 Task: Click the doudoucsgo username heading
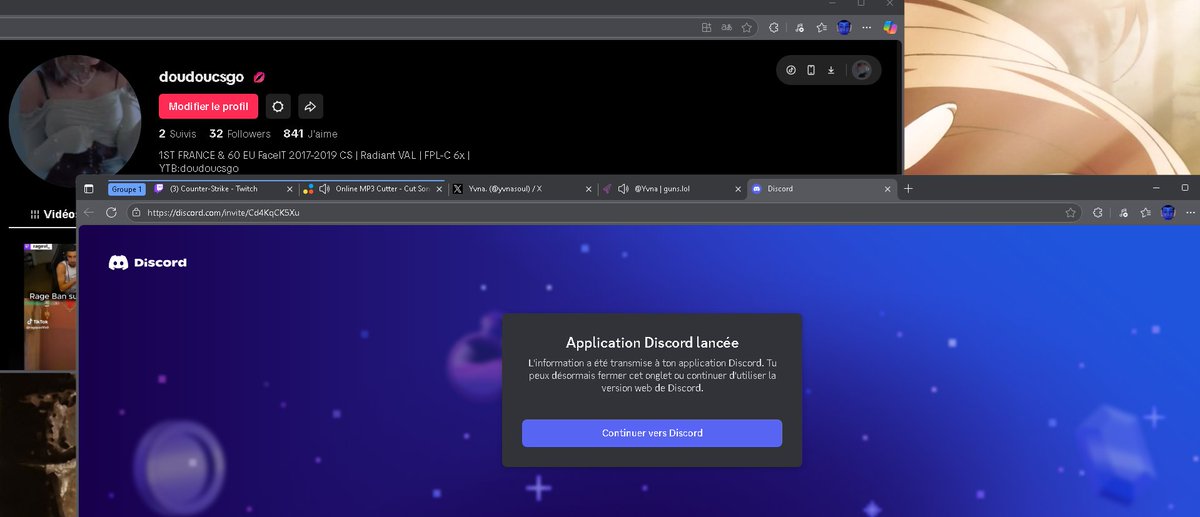[x=203, y=77]
